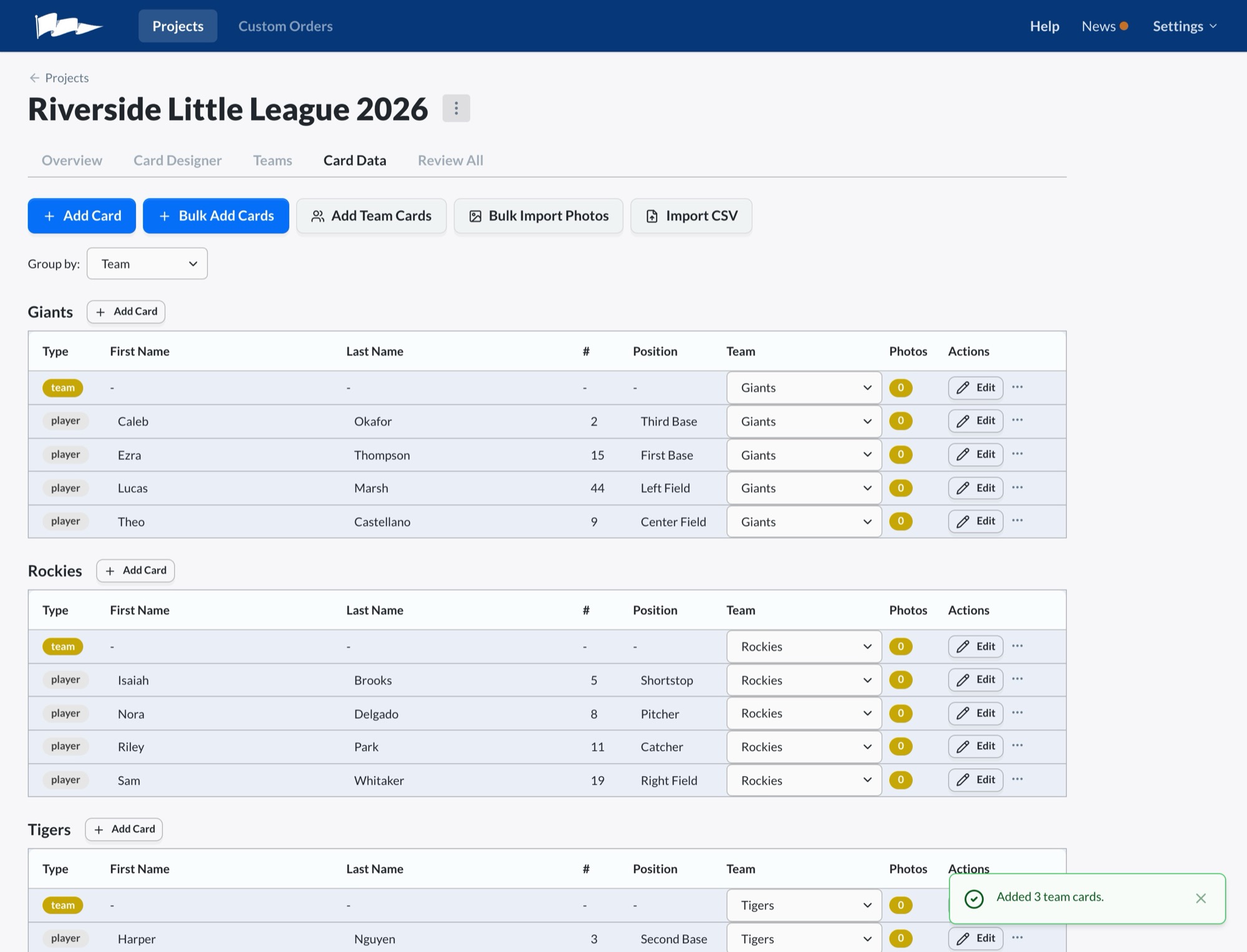Screen dimensions: 1247x952
Task: Click the pennant flag logo
Action: tap(69, 26)
